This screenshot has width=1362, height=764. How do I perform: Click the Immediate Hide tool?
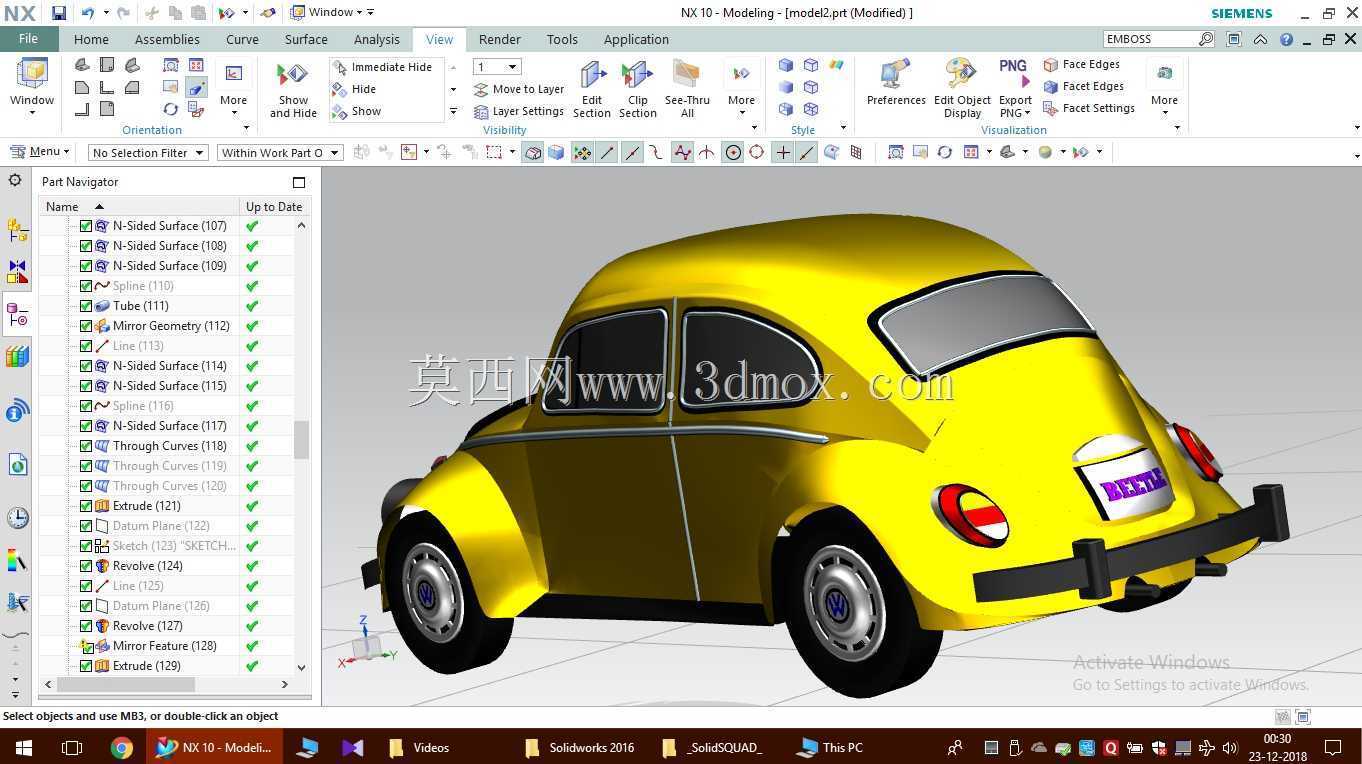point(382,67)
